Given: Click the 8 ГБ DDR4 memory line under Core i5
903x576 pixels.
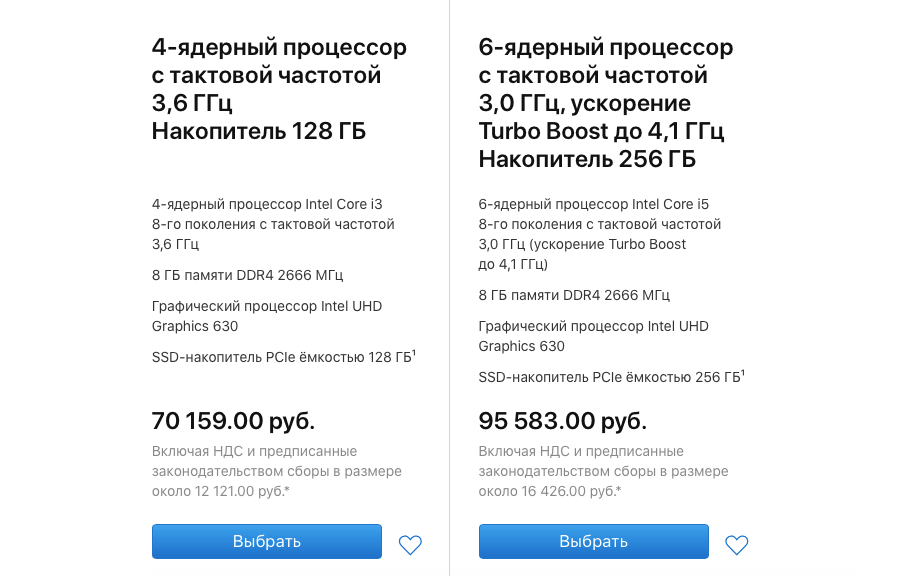Looking at the screenshot, I should 574,295.
